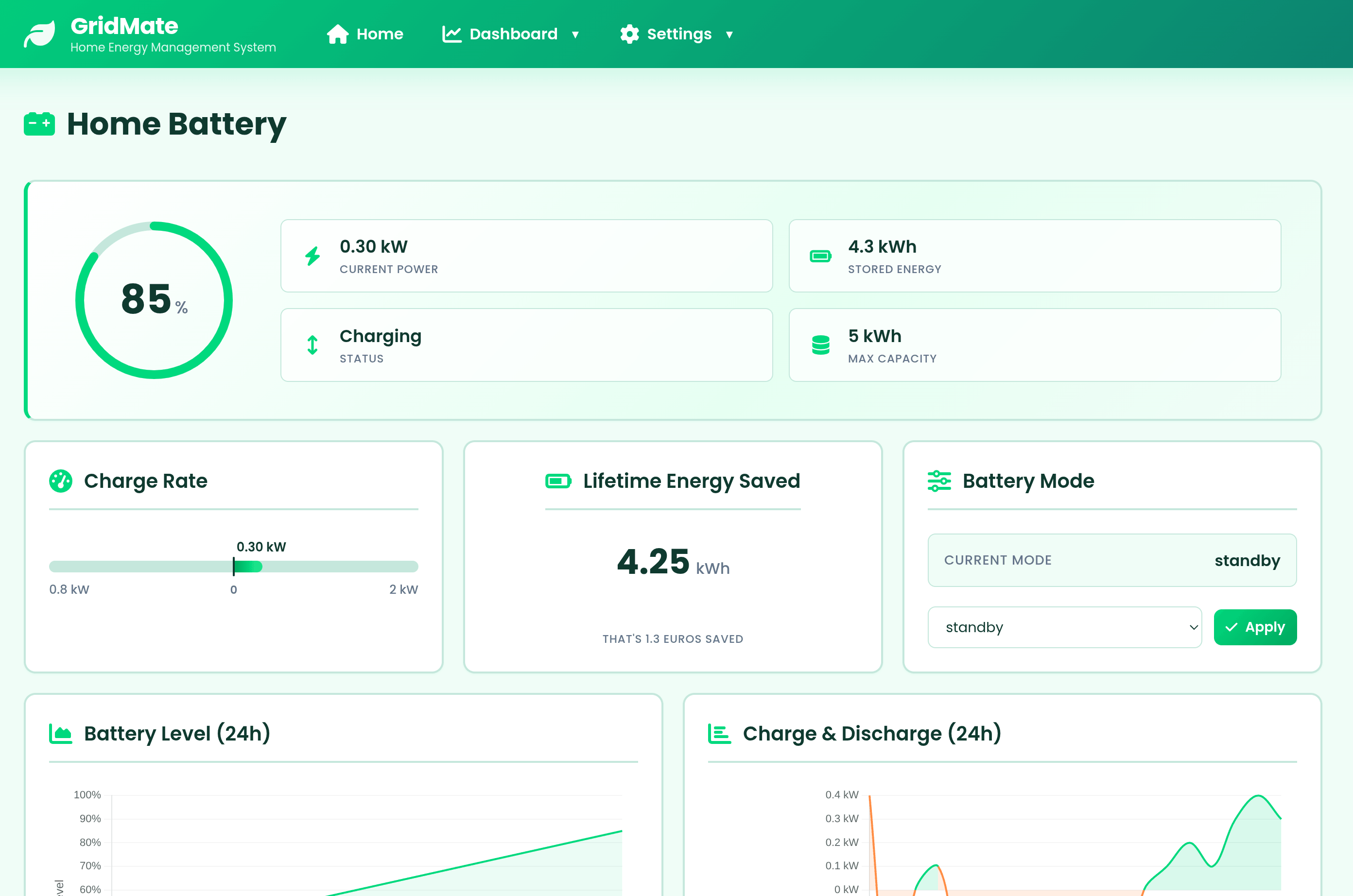Open the Dashboard dropdown menu
The image size is (1353, 896).
pos(511,34)
